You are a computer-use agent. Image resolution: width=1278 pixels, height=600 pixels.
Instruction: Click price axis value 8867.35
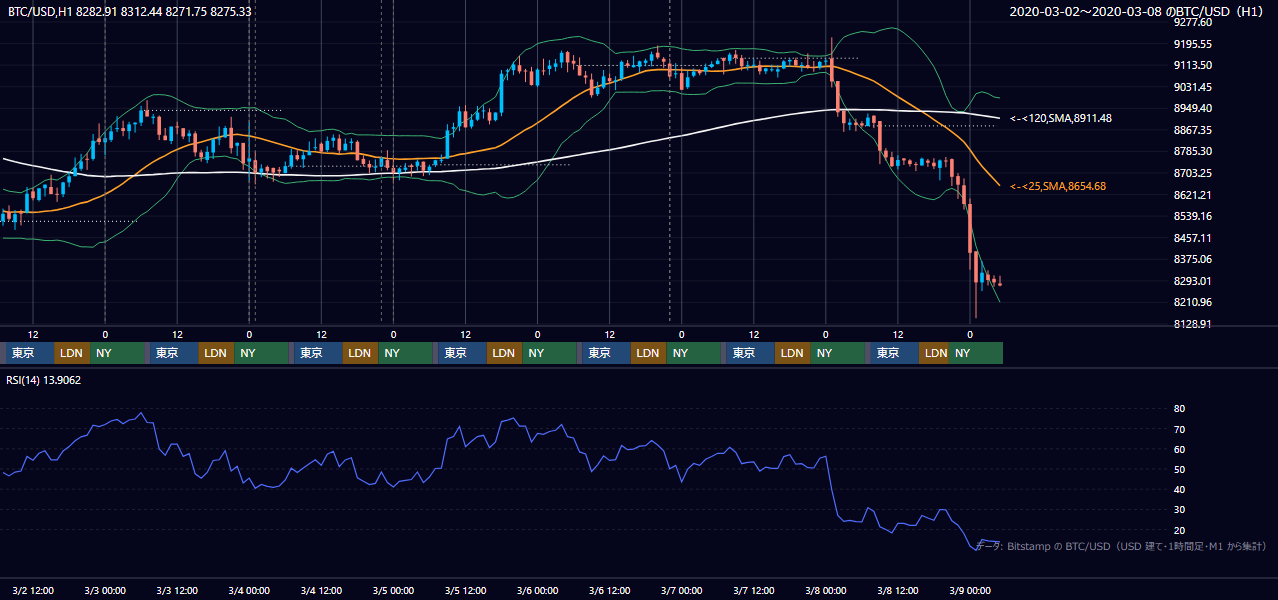click(x=1193, y=130)
